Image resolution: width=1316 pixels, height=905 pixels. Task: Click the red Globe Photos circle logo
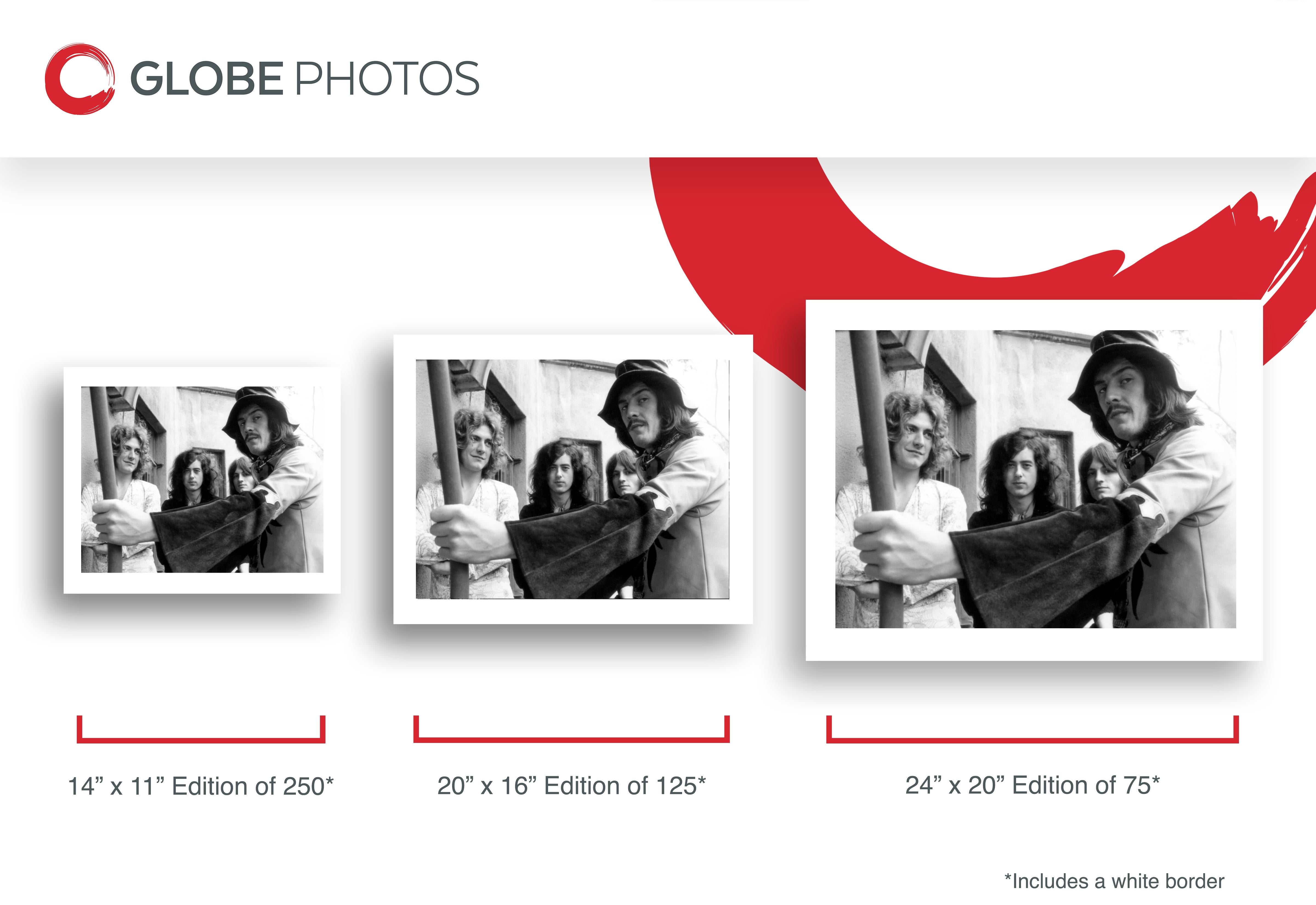[x=80, y=78]
